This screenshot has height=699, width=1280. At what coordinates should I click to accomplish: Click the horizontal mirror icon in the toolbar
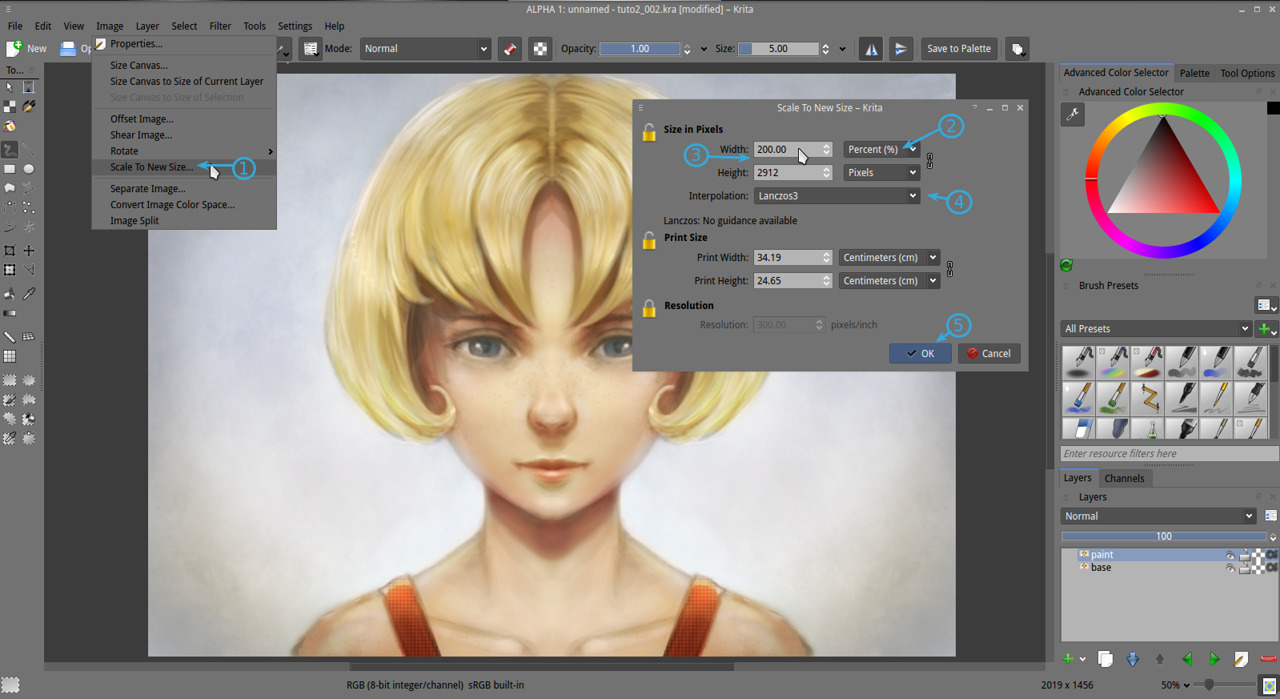[870, 48]
